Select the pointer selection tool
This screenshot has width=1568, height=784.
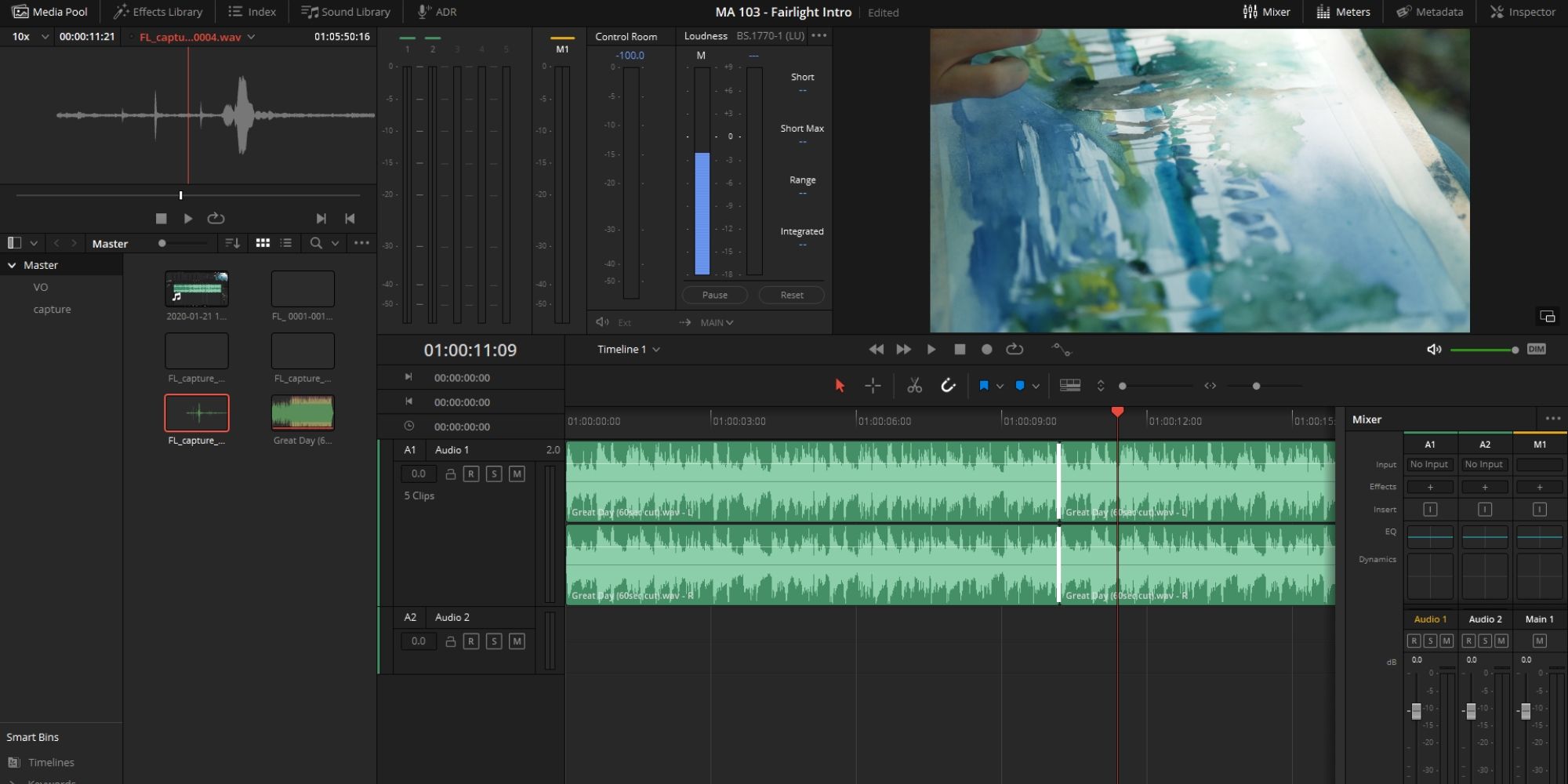click(x=839, y=385)
